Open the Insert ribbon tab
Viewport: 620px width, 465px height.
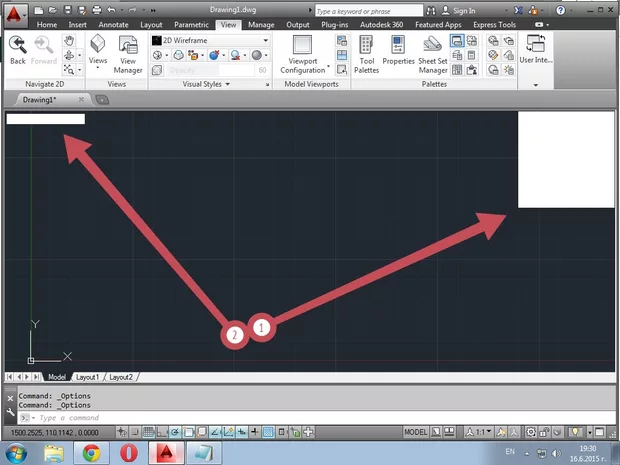[77, 25]
